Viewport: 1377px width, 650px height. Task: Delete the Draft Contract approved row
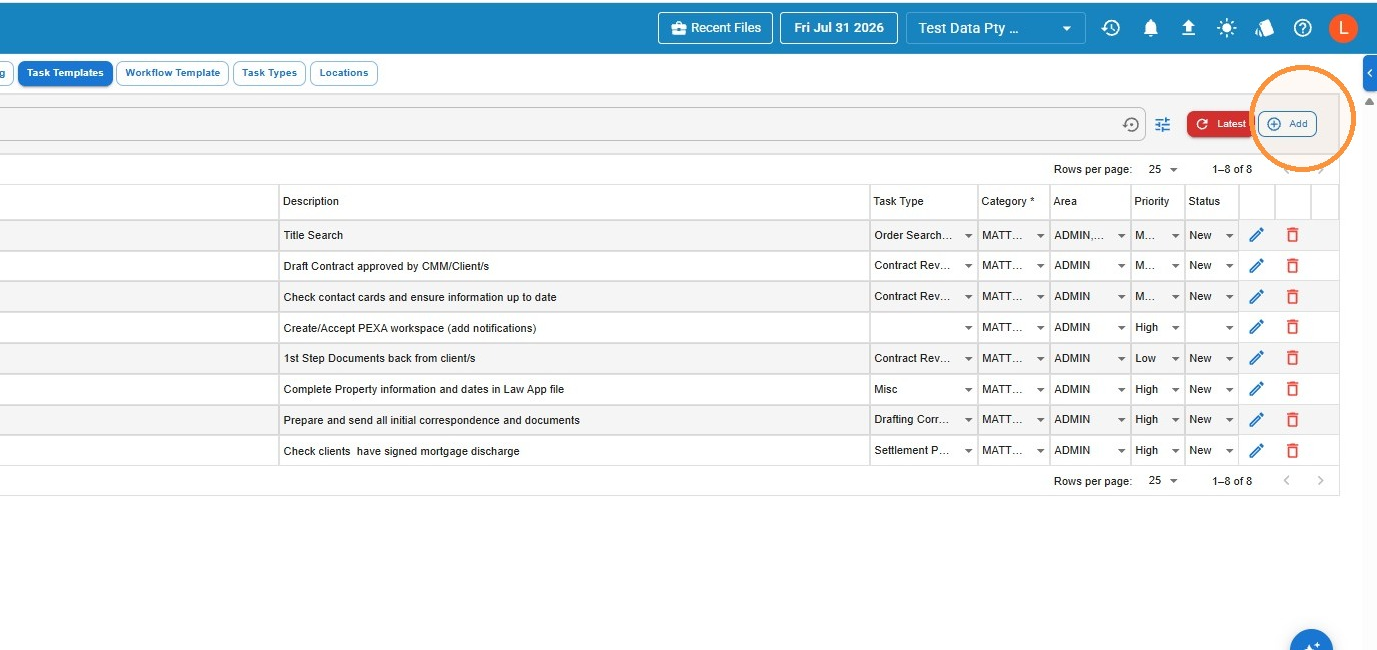coord(1292,266)
